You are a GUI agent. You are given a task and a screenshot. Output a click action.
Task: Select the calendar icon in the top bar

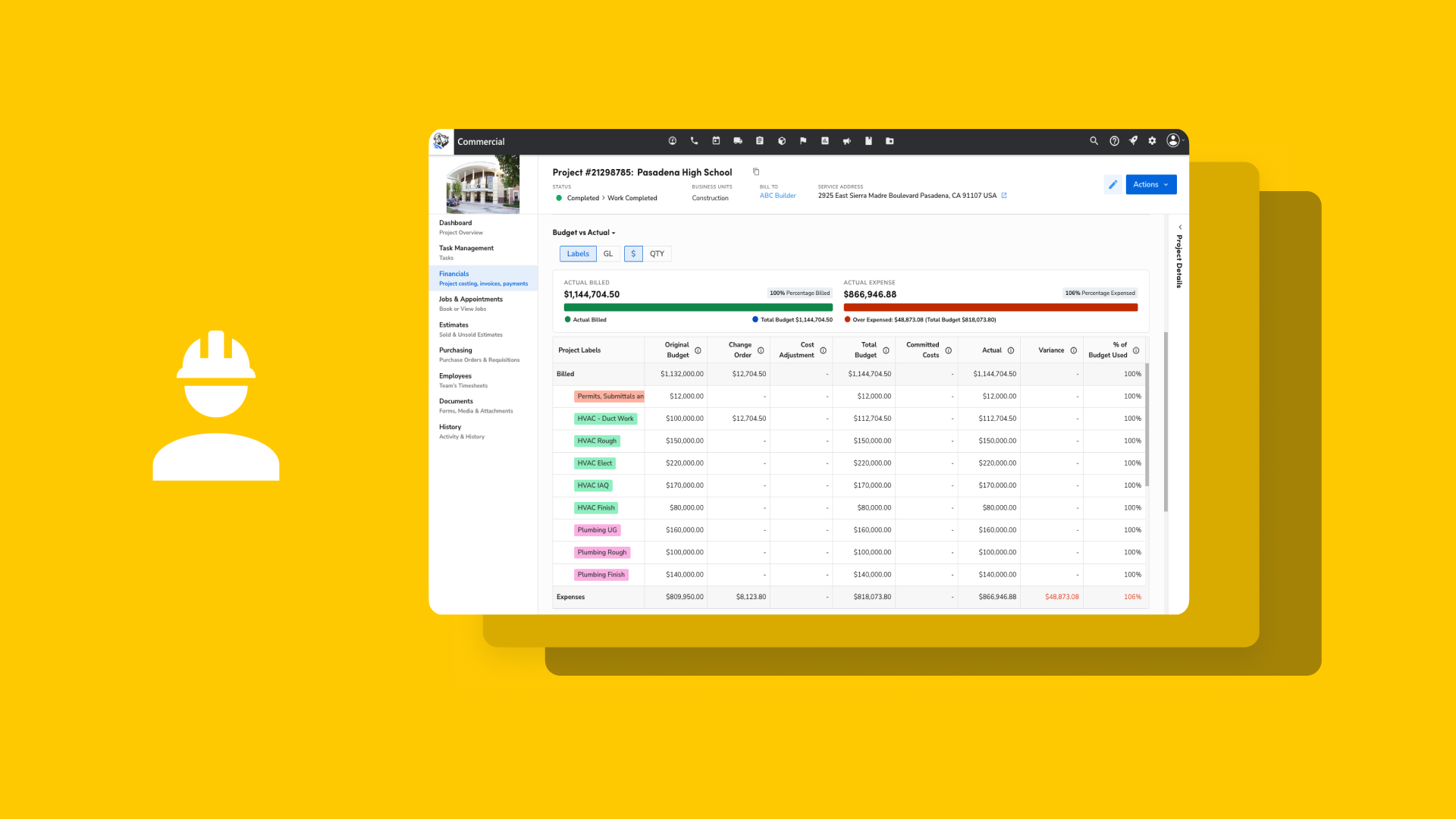click(x=716, y=141)
